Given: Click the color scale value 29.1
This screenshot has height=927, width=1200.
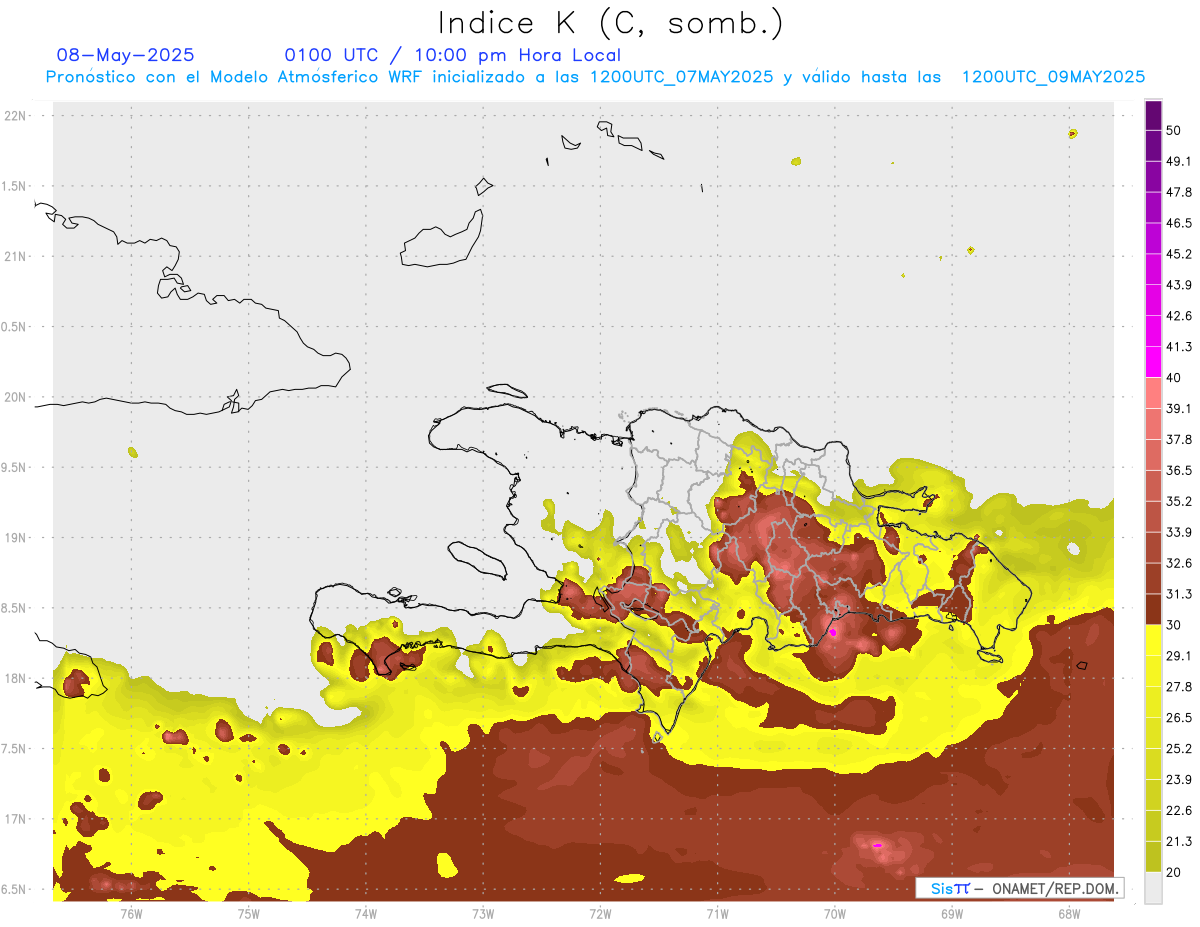Looking at the screenshot, I should tap(1178, 656).
